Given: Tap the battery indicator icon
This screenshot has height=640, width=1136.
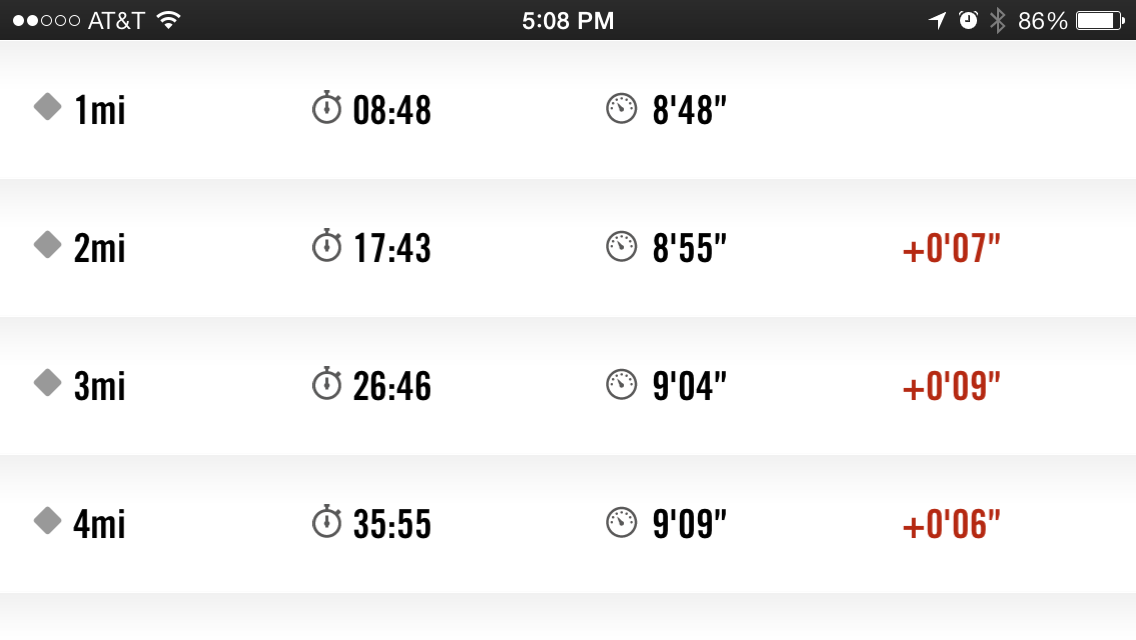Looking at the screenshot, I should click(x=1099, y=20).
